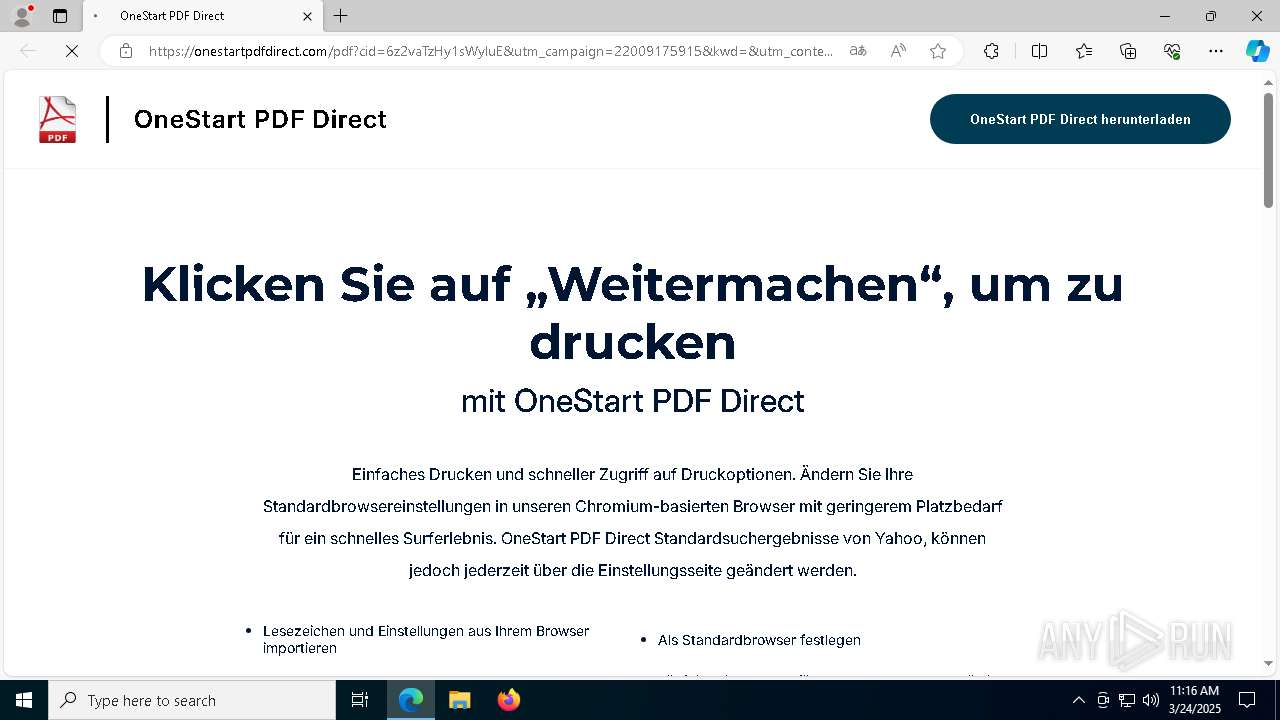This screenshot has width=1280, height=720.
Task: Show hidden system tray icons
Action: tap(1078, 700)
